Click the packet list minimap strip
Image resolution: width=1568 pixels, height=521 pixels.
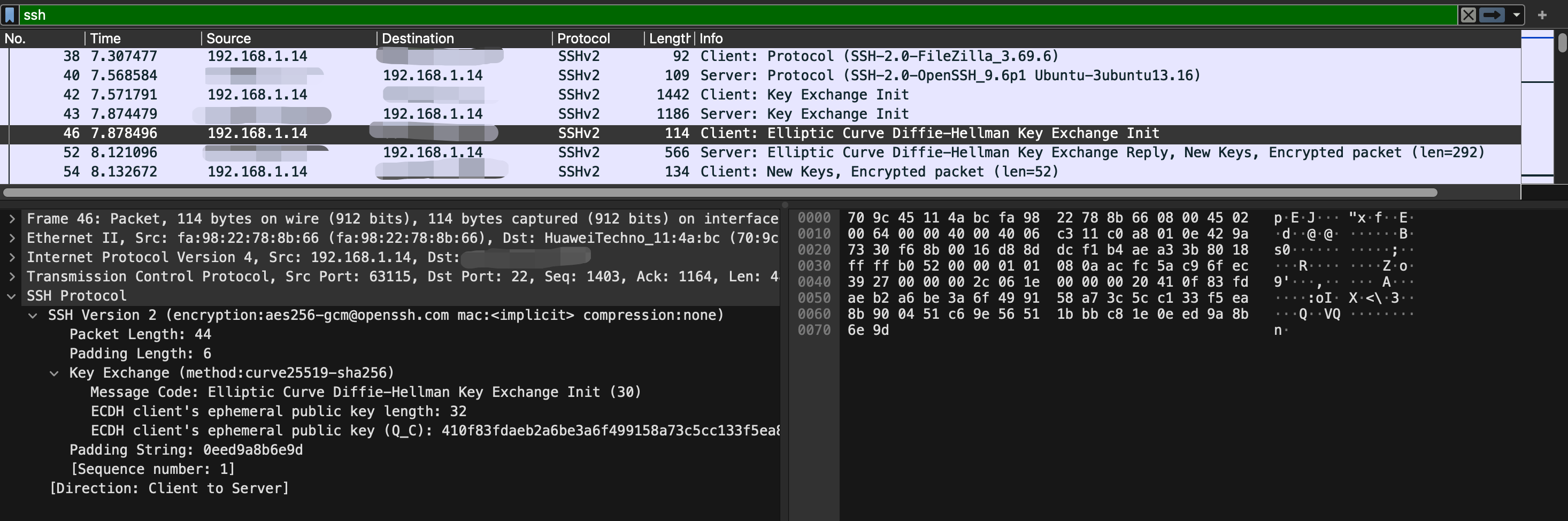click(x=1538, y=107)
